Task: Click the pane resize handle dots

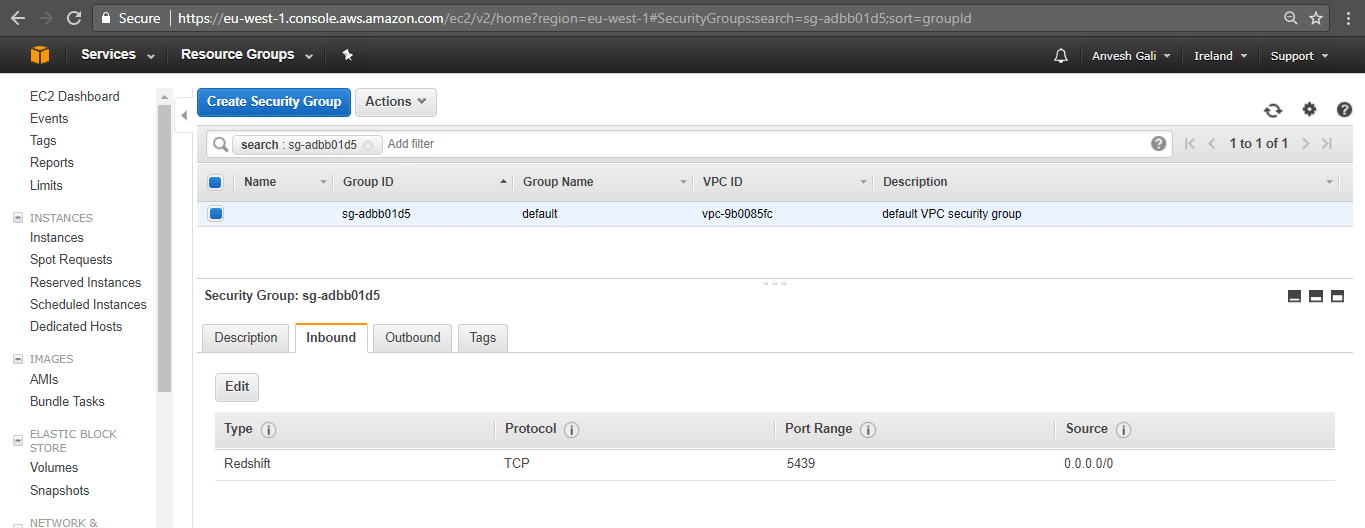Action: (774, 283)
